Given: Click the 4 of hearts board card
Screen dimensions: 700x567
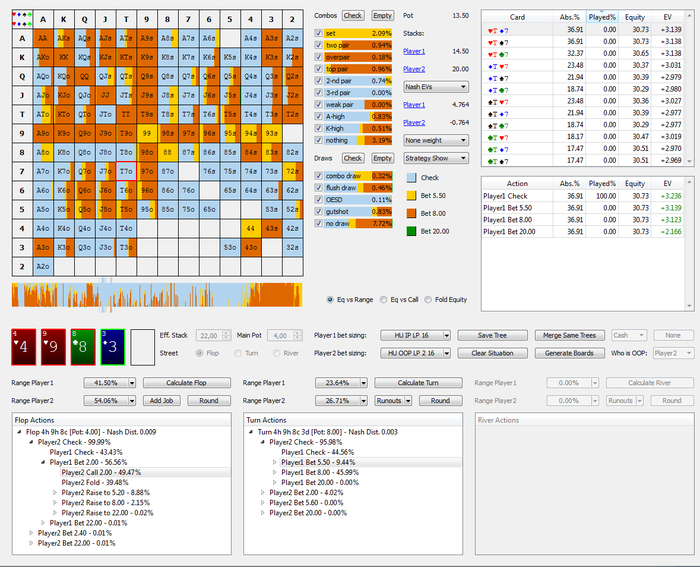Looking at the screenshot, I should tap(24, 347).
